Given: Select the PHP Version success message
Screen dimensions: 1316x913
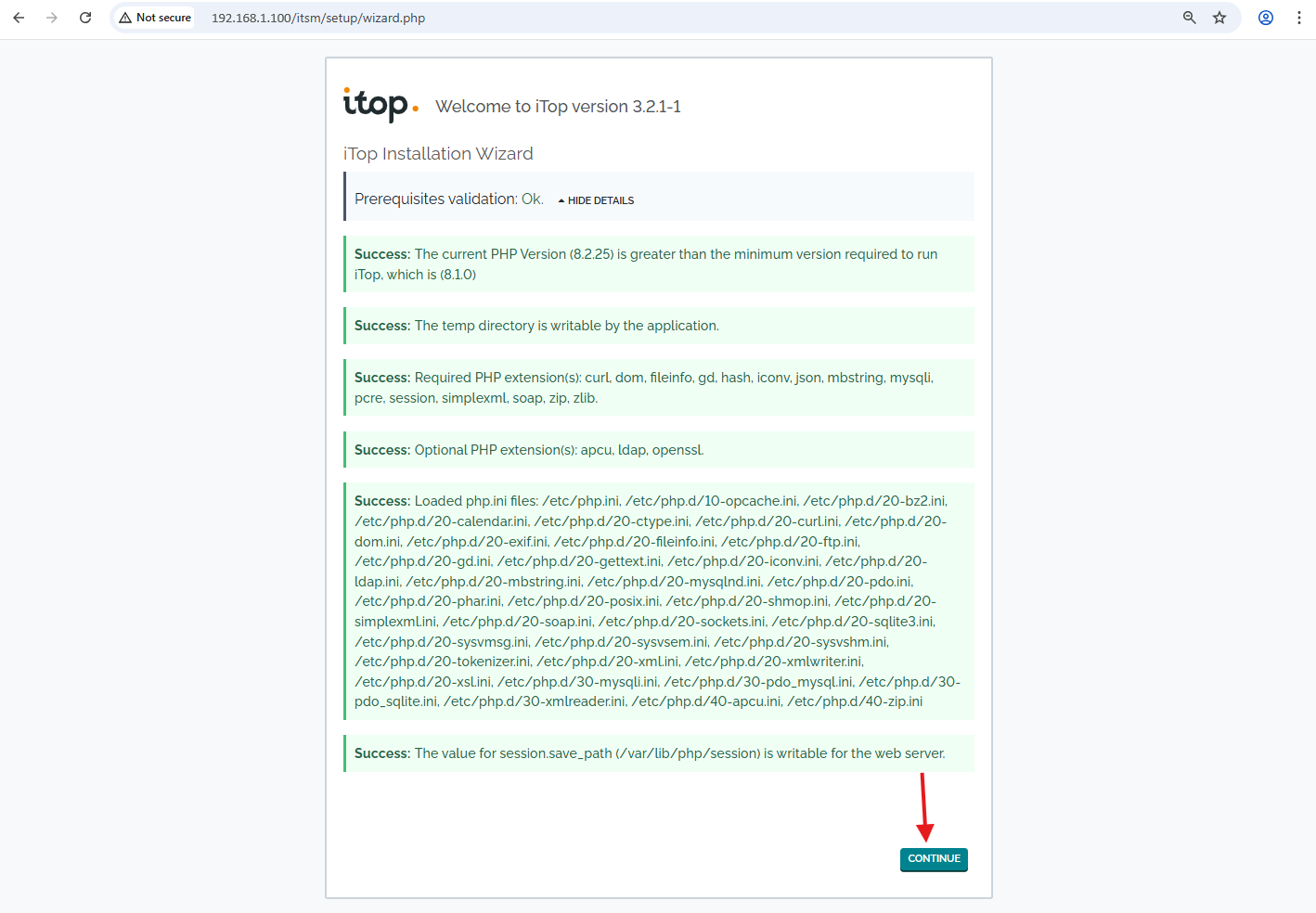Looking at the screenshot, I should [x=659, y=264].
